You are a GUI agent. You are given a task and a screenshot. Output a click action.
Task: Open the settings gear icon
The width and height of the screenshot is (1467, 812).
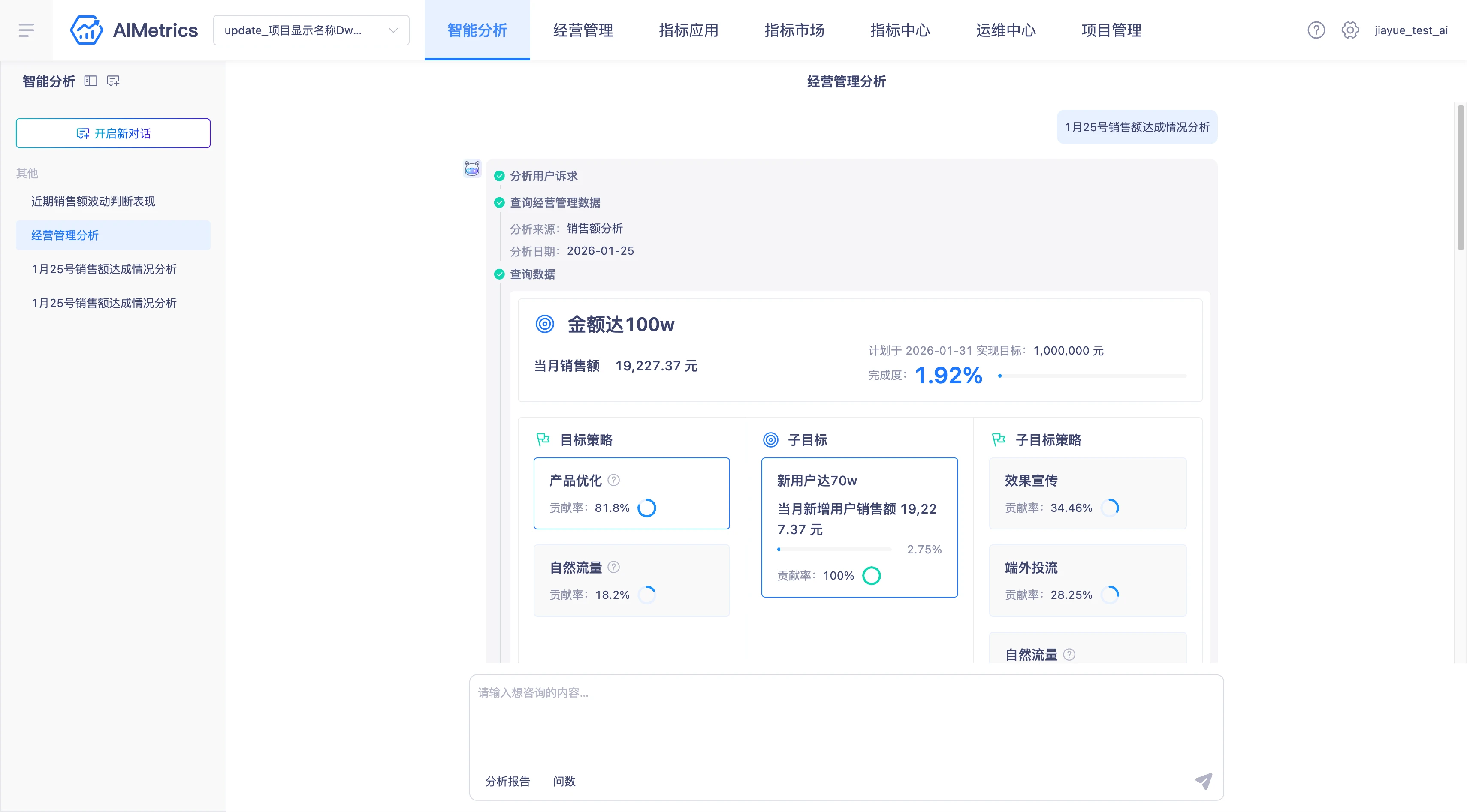coord(1350,30)
